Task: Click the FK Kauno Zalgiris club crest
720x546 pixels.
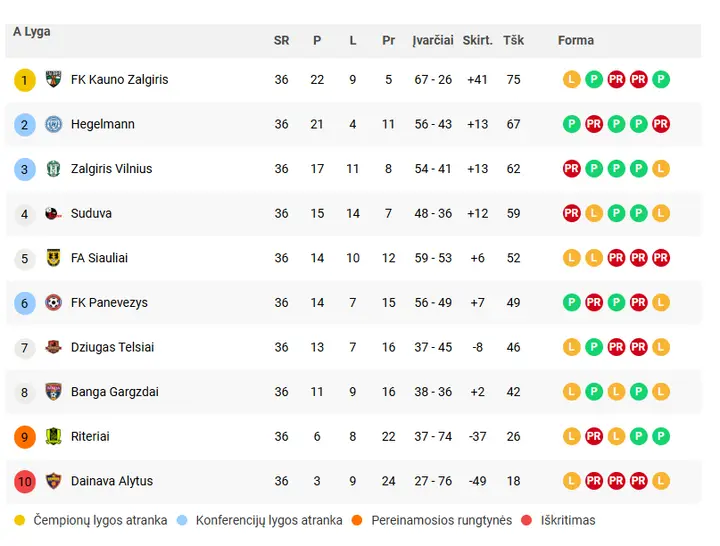Action: 53,79
